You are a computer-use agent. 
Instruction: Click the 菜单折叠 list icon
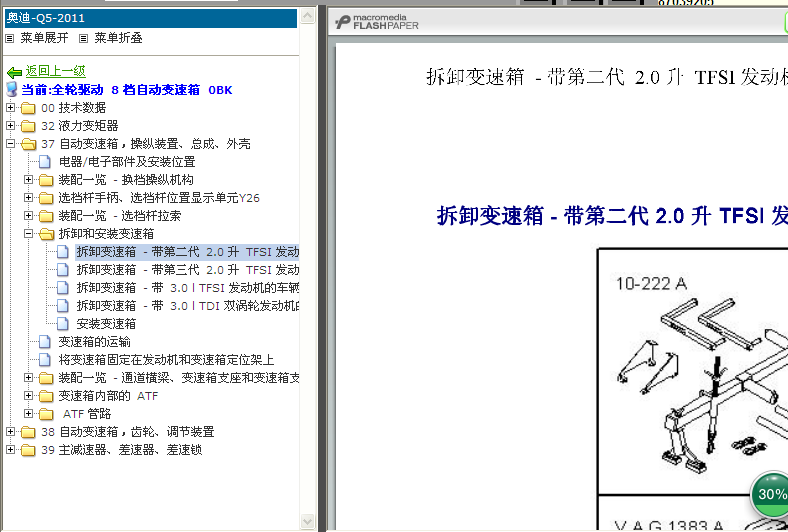coord(84,38)
